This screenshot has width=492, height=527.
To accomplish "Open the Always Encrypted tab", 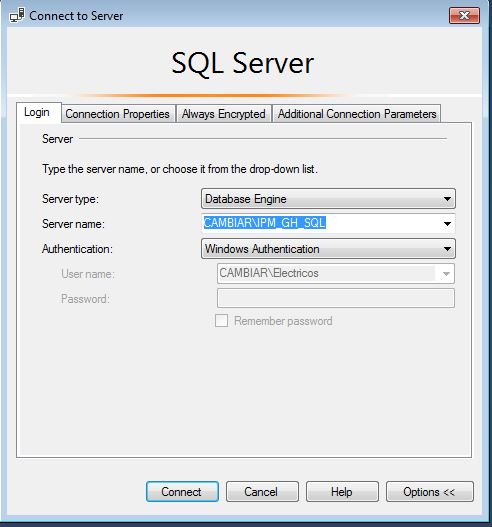I will (x=223, y=114).
